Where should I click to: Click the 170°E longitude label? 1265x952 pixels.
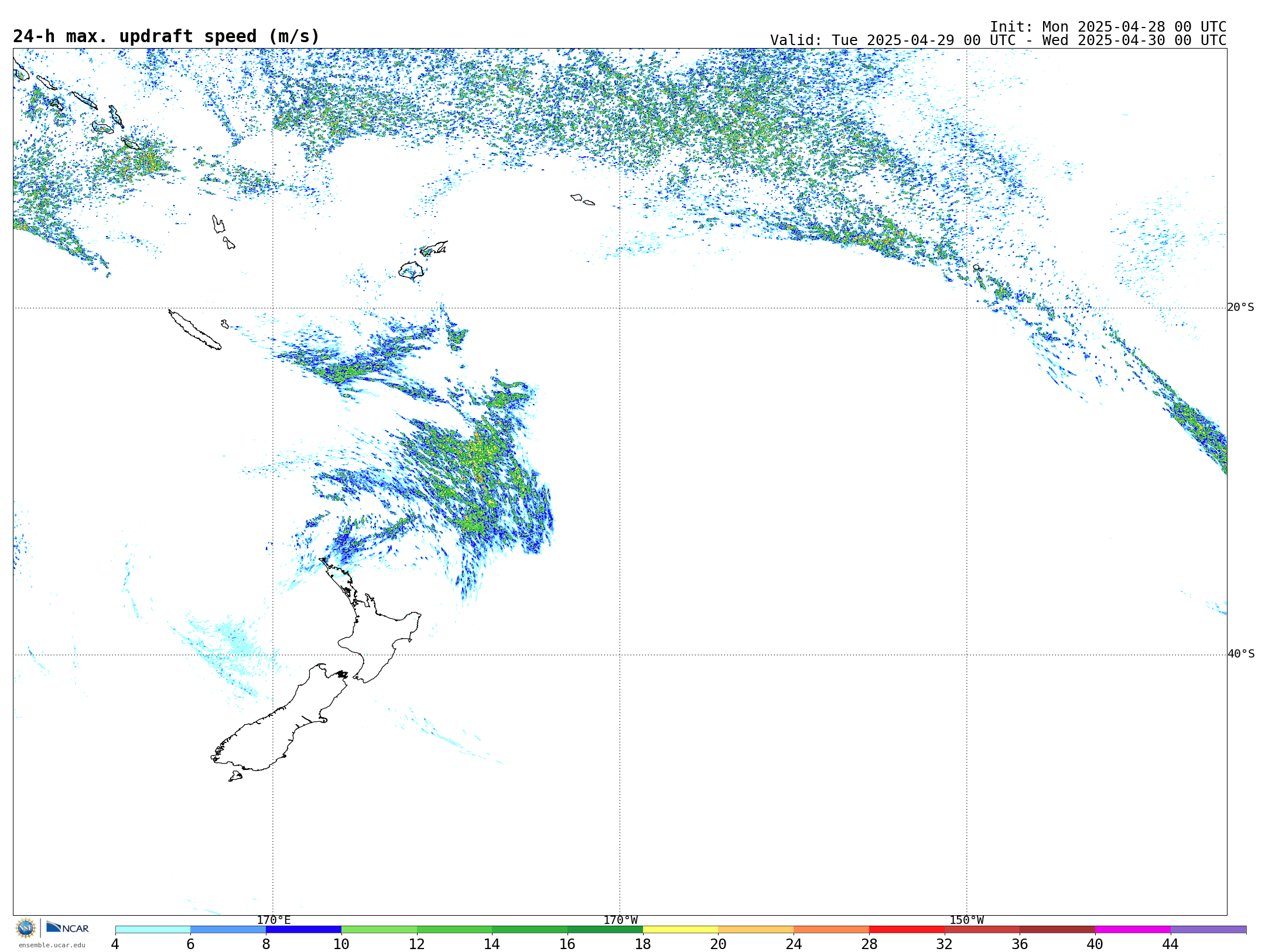click(x=273, y=920)
